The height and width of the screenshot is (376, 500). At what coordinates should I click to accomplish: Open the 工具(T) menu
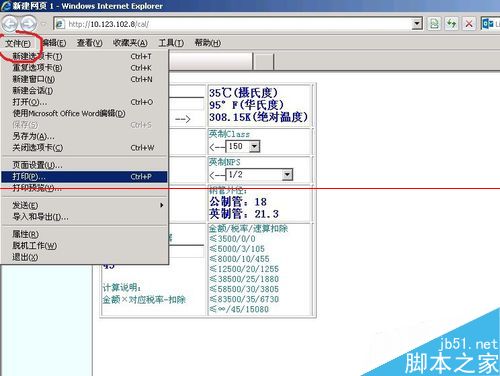(x=171, y=43)
